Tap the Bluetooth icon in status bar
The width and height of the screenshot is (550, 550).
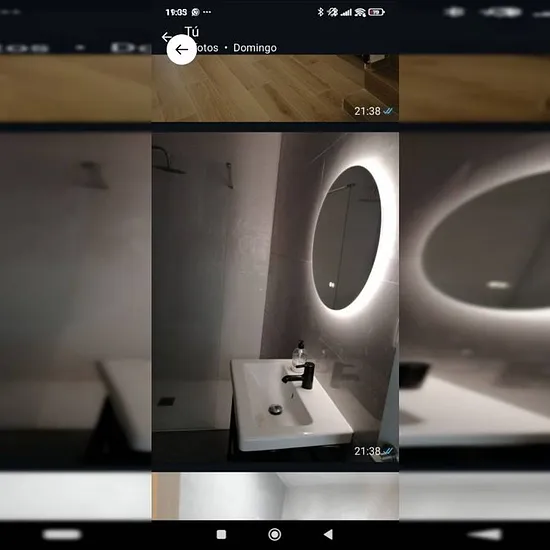click(x=320, y=12)
